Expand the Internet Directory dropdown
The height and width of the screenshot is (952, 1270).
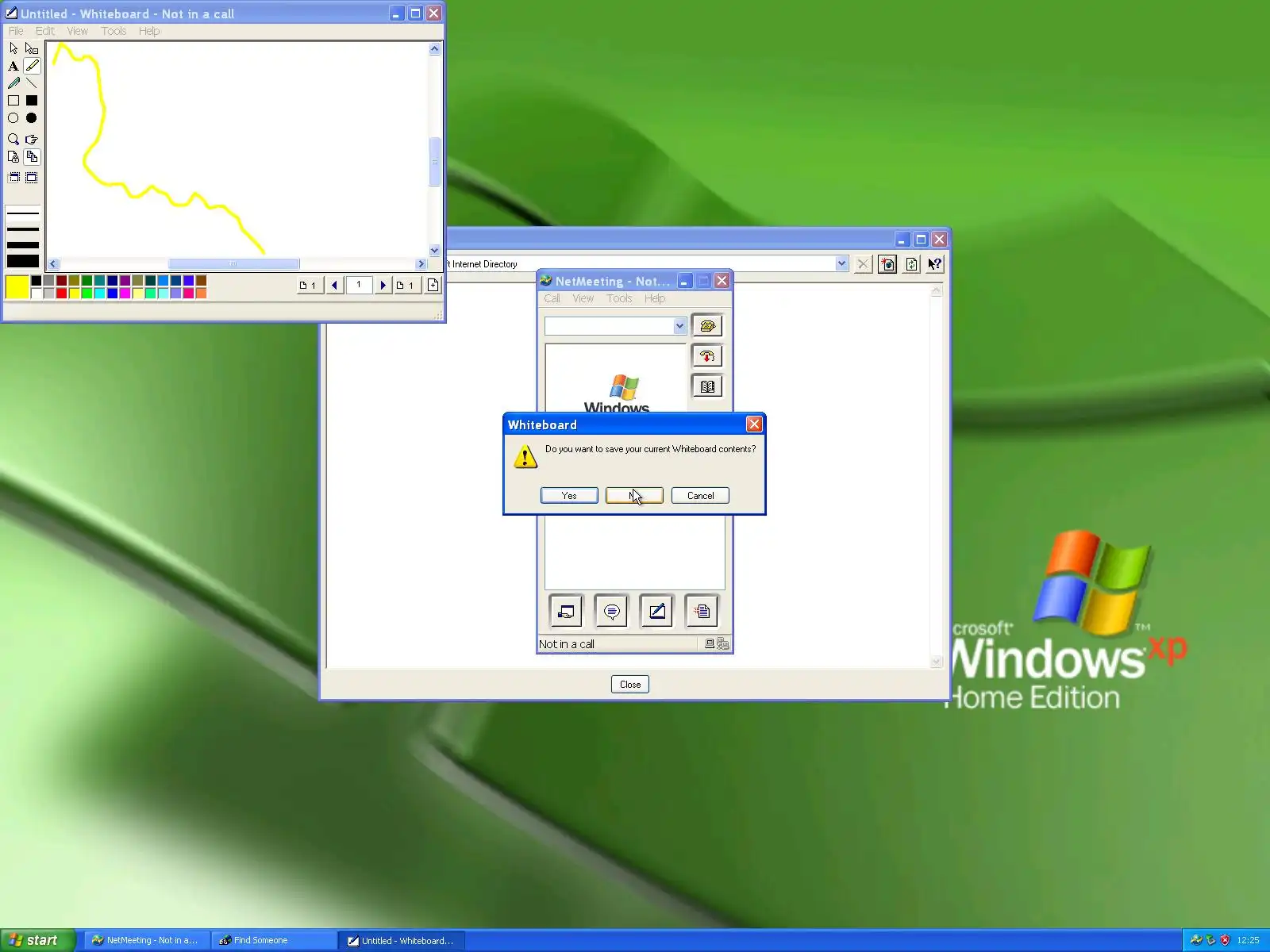pos(841,264)
